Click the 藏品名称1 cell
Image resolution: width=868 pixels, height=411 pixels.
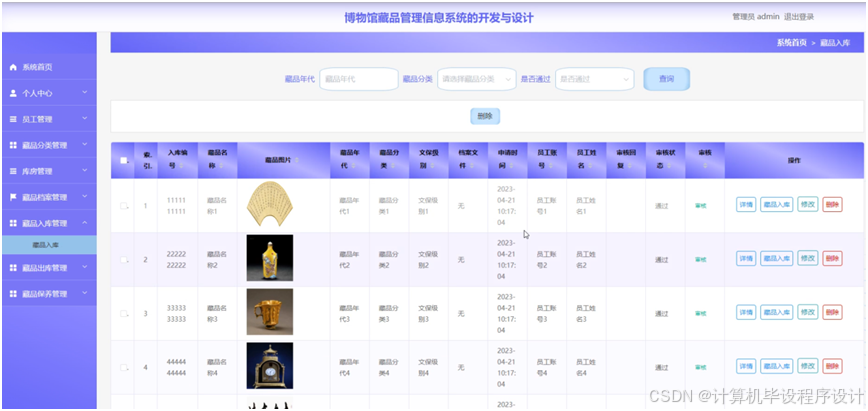click(x=217, y=206)
